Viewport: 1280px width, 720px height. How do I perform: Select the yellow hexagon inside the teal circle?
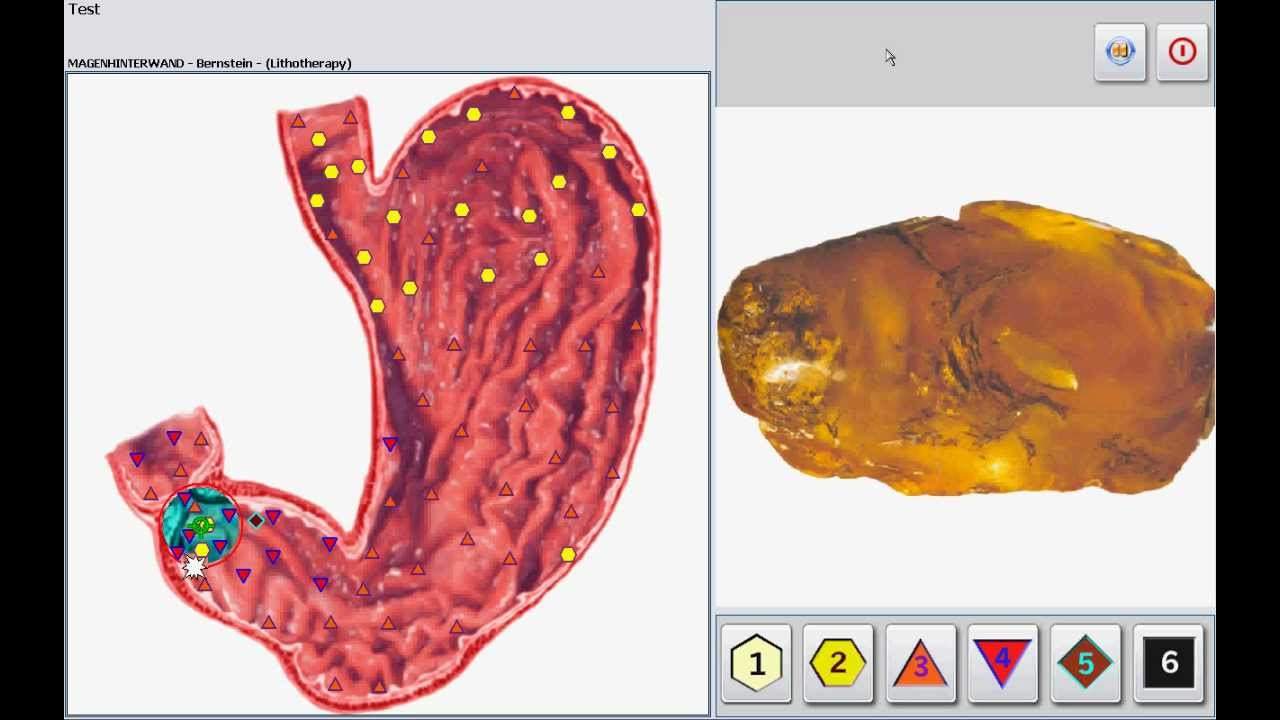click(x=202, y=549)
